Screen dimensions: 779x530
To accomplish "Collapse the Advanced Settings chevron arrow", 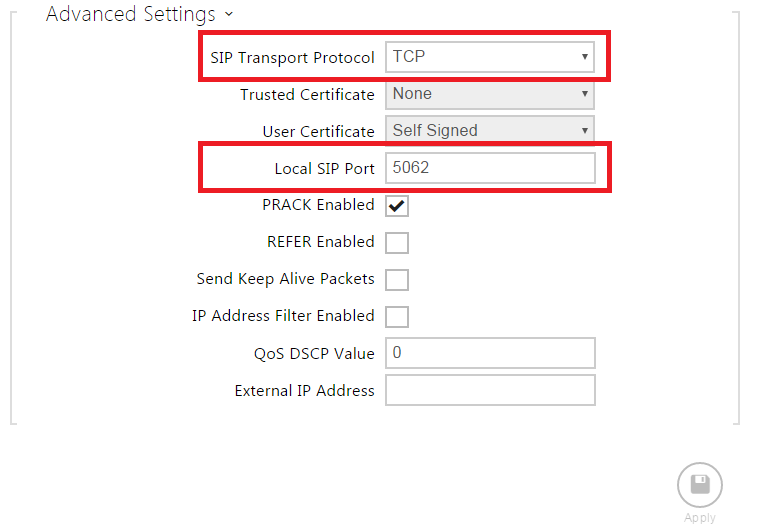I will (x=229, y=15).
